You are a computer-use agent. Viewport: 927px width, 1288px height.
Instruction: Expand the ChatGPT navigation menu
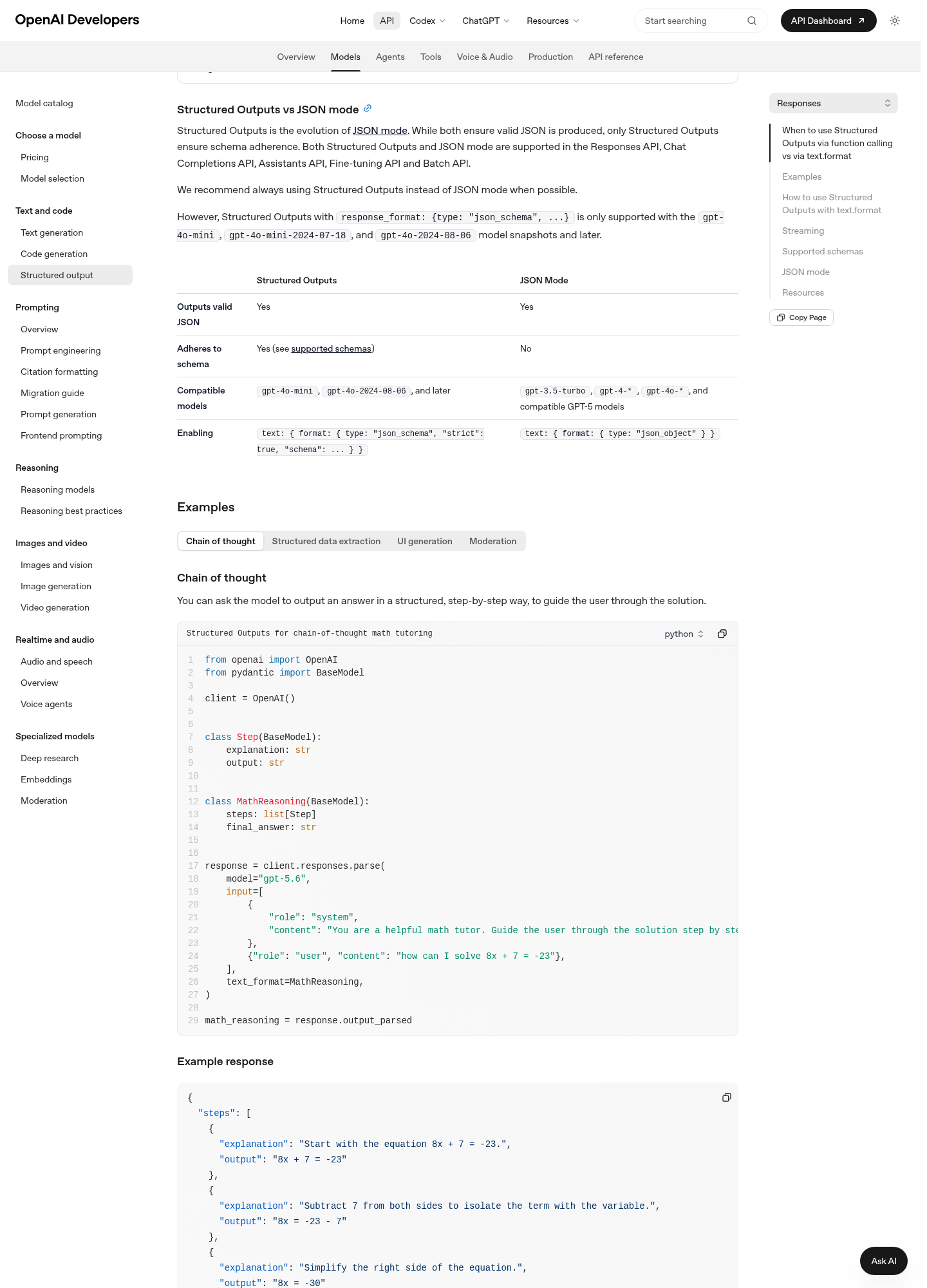point(486,21)
